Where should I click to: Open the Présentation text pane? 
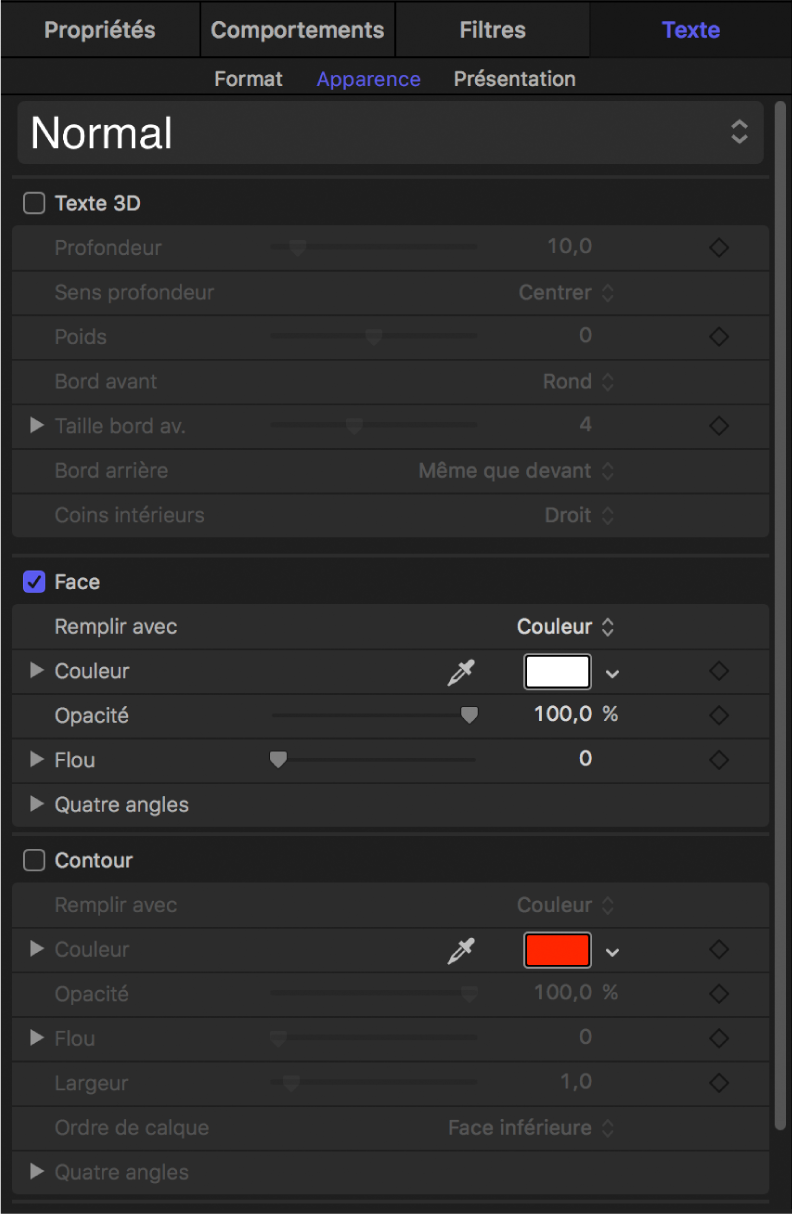514,79
